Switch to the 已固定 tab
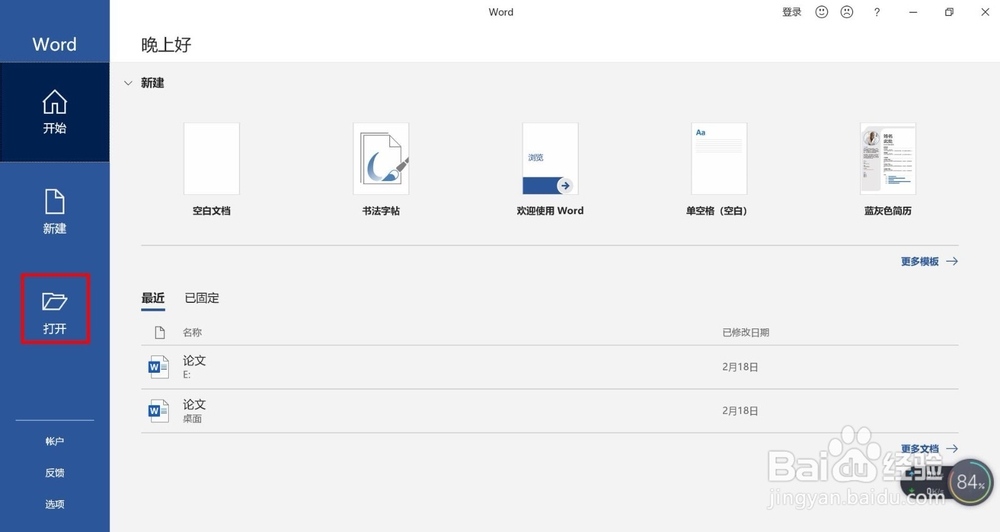Image resolution: width=1000 pixels, height=532 pixels. coord(202,298)
